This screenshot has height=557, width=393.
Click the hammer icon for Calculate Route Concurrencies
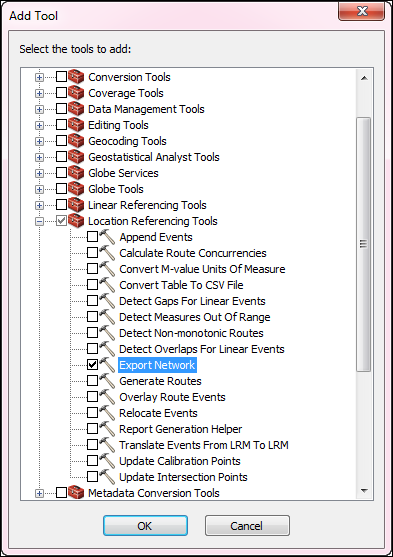[107, 253]
